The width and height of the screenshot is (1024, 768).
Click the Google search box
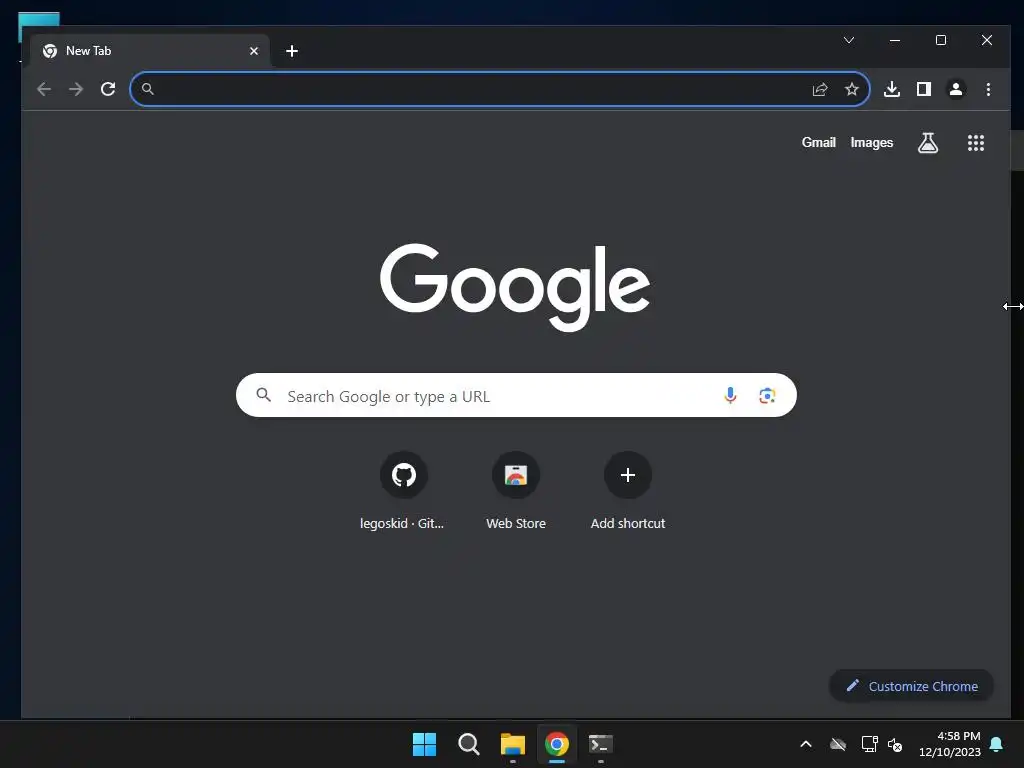point(516,395)
